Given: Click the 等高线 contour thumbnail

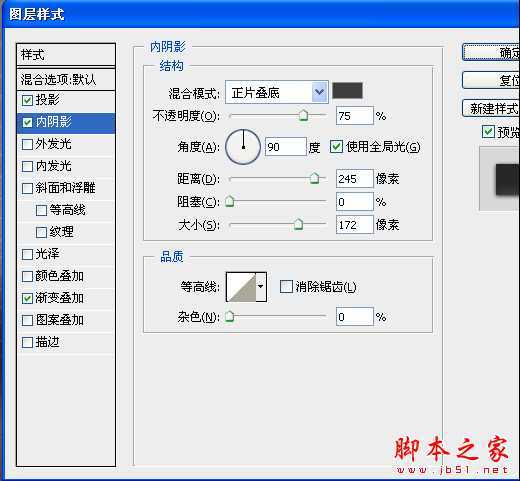Looking at the screenshot, I should coord(241,287).
